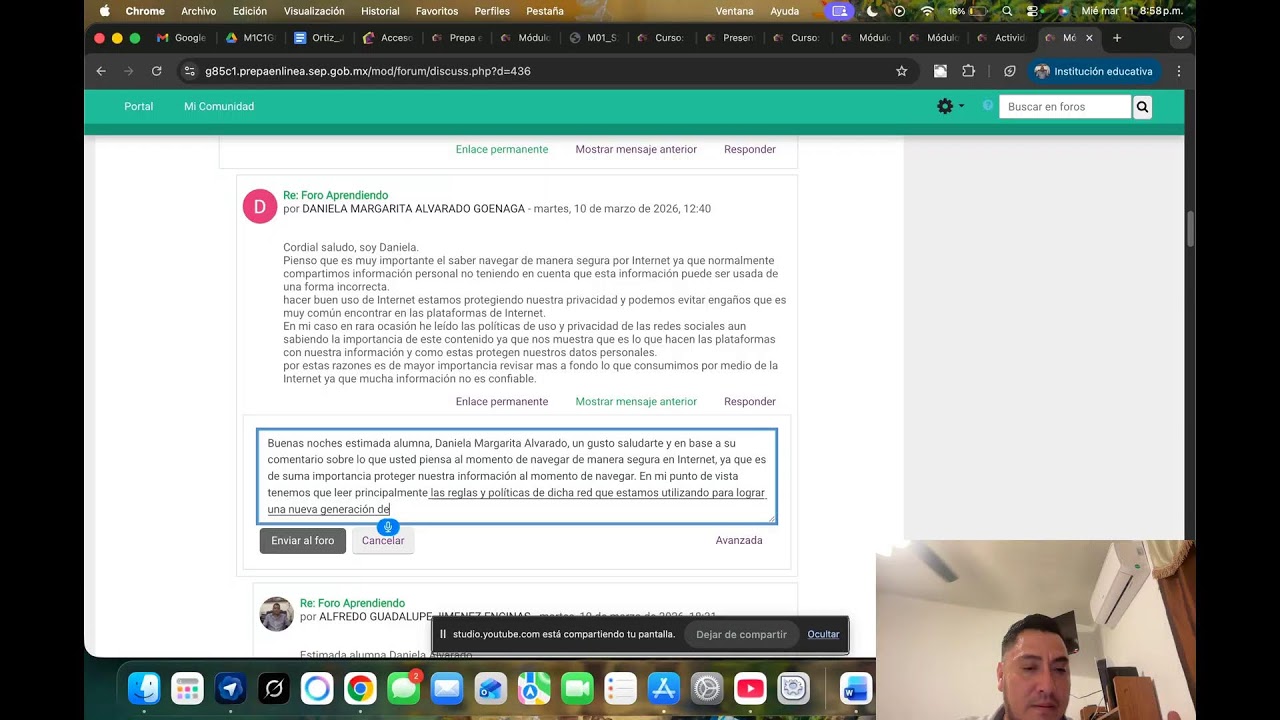The width and height of the screenshot is (1280, 720).
Task: Open Messages app with 2 badge
Action: (403, 688)
